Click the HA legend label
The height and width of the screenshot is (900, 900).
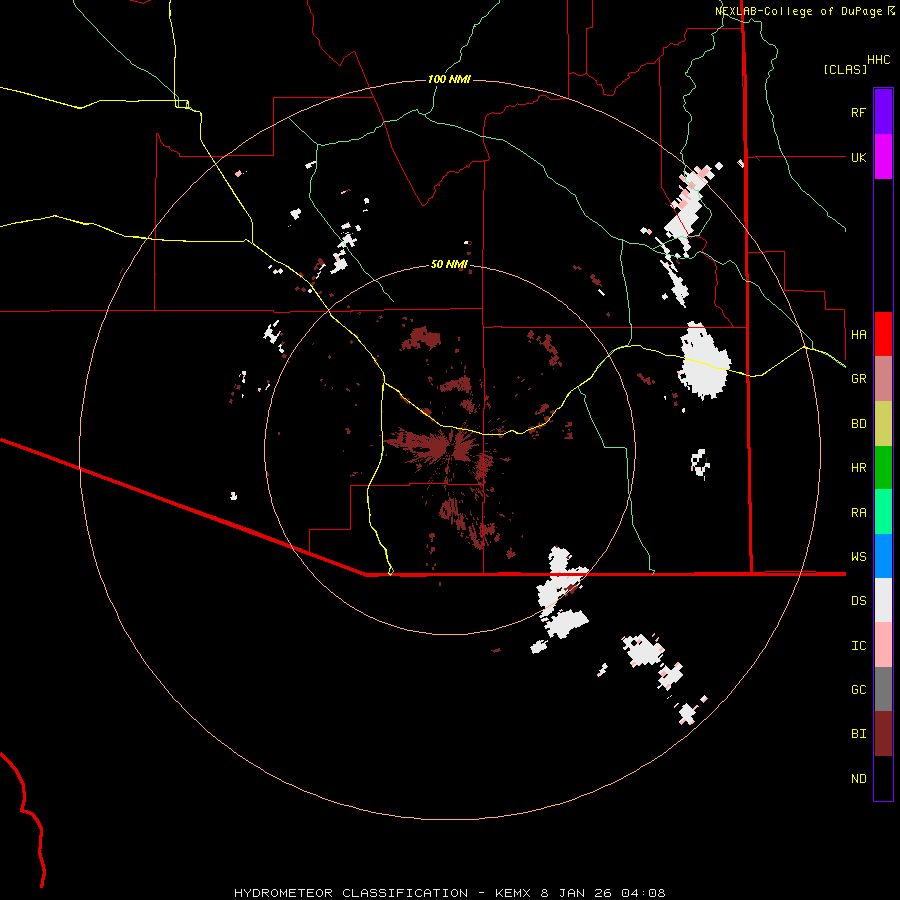point(858,335)
